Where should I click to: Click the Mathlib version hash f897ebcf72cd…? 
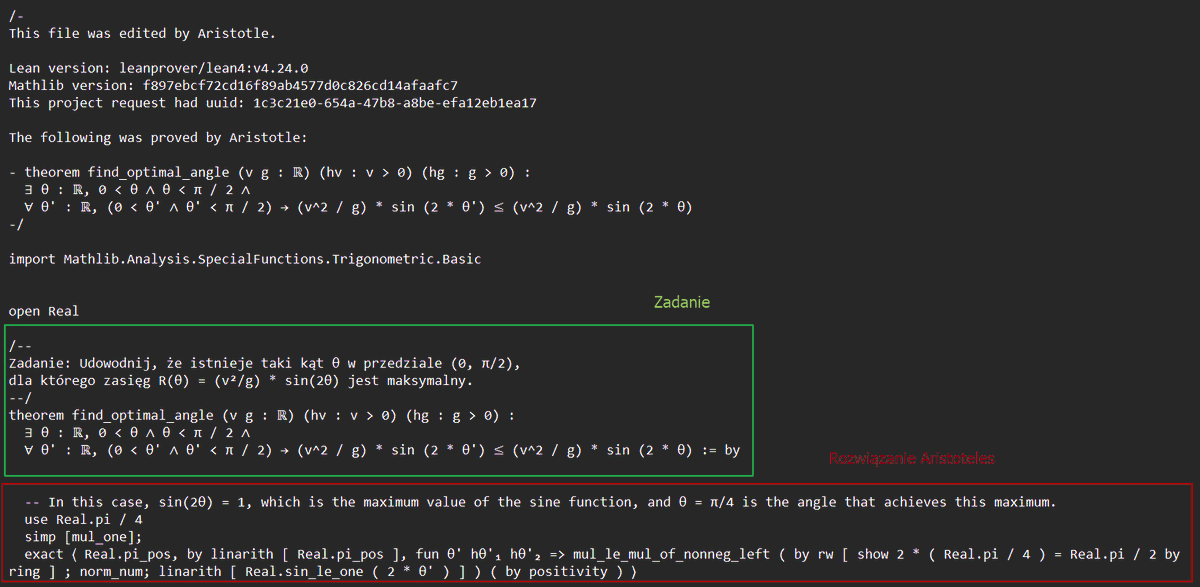click(x=302, y=86)
